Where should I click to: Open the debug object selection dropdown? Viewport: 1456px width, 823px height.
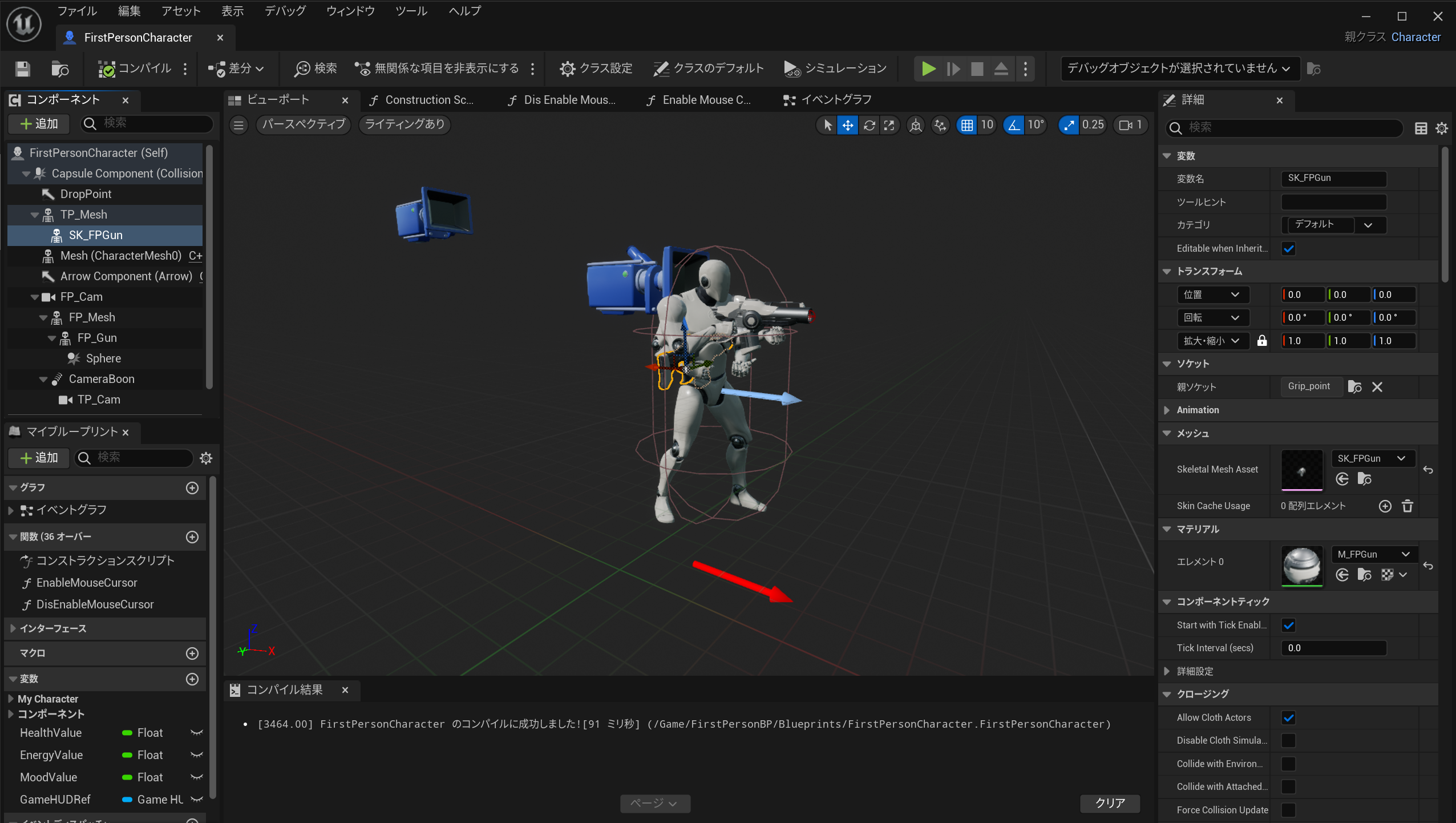(x=1179, y=68)
